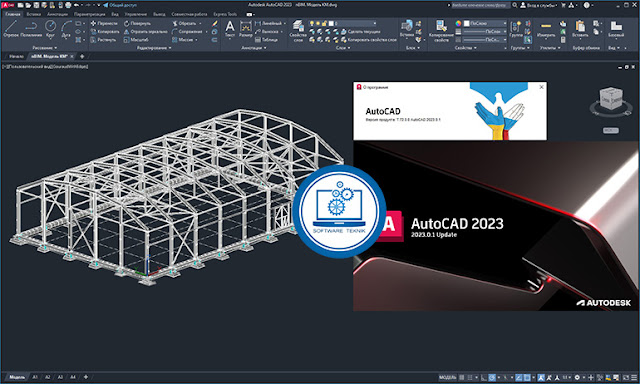The image size is (640, 384).
Task: Click the Erase tool in the Редактирование panel
Action: [215, 23]
